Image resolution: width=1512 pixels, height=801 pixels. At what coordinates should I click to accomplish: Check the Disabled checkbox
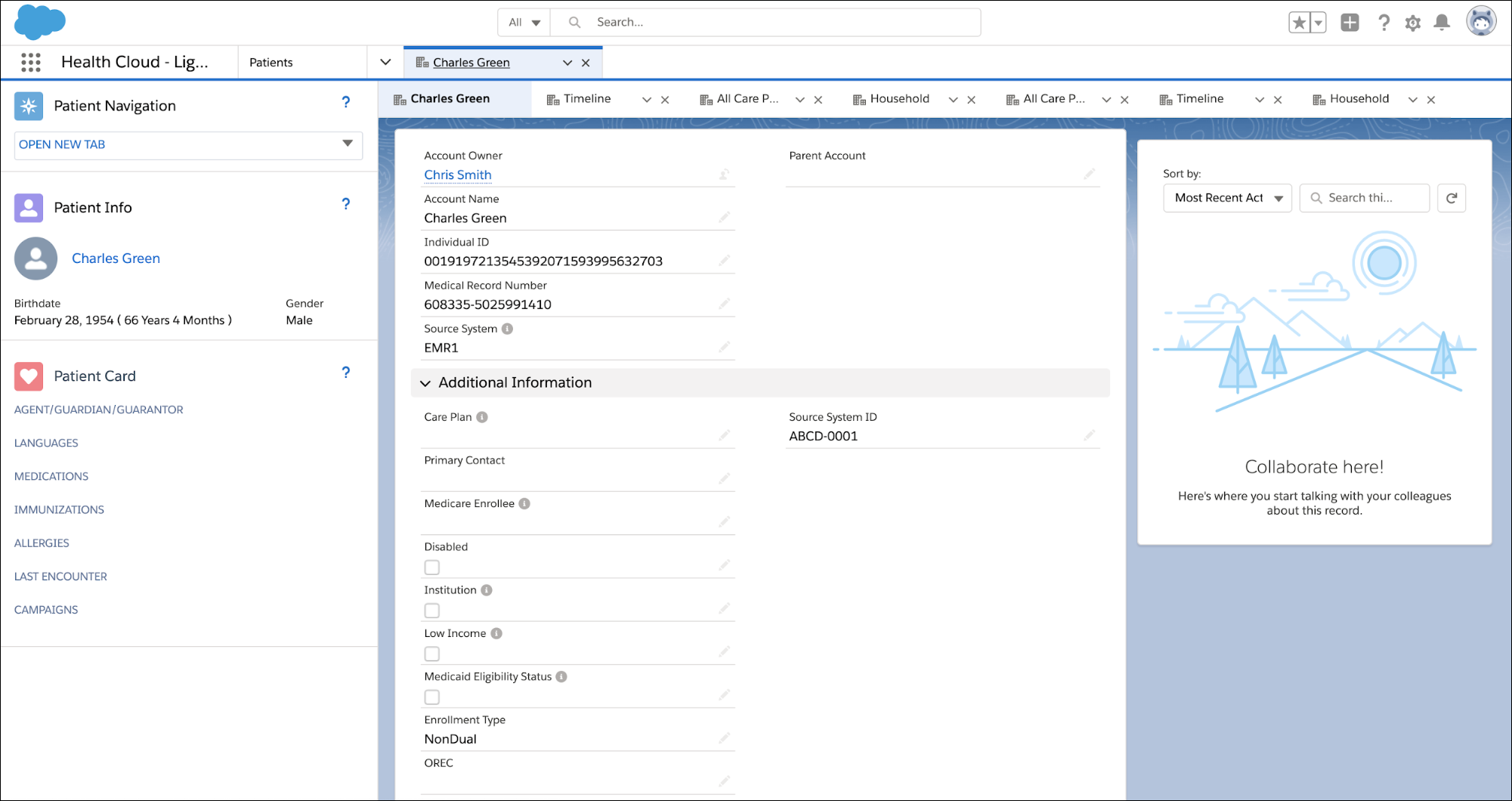click(x=432, y=568)
